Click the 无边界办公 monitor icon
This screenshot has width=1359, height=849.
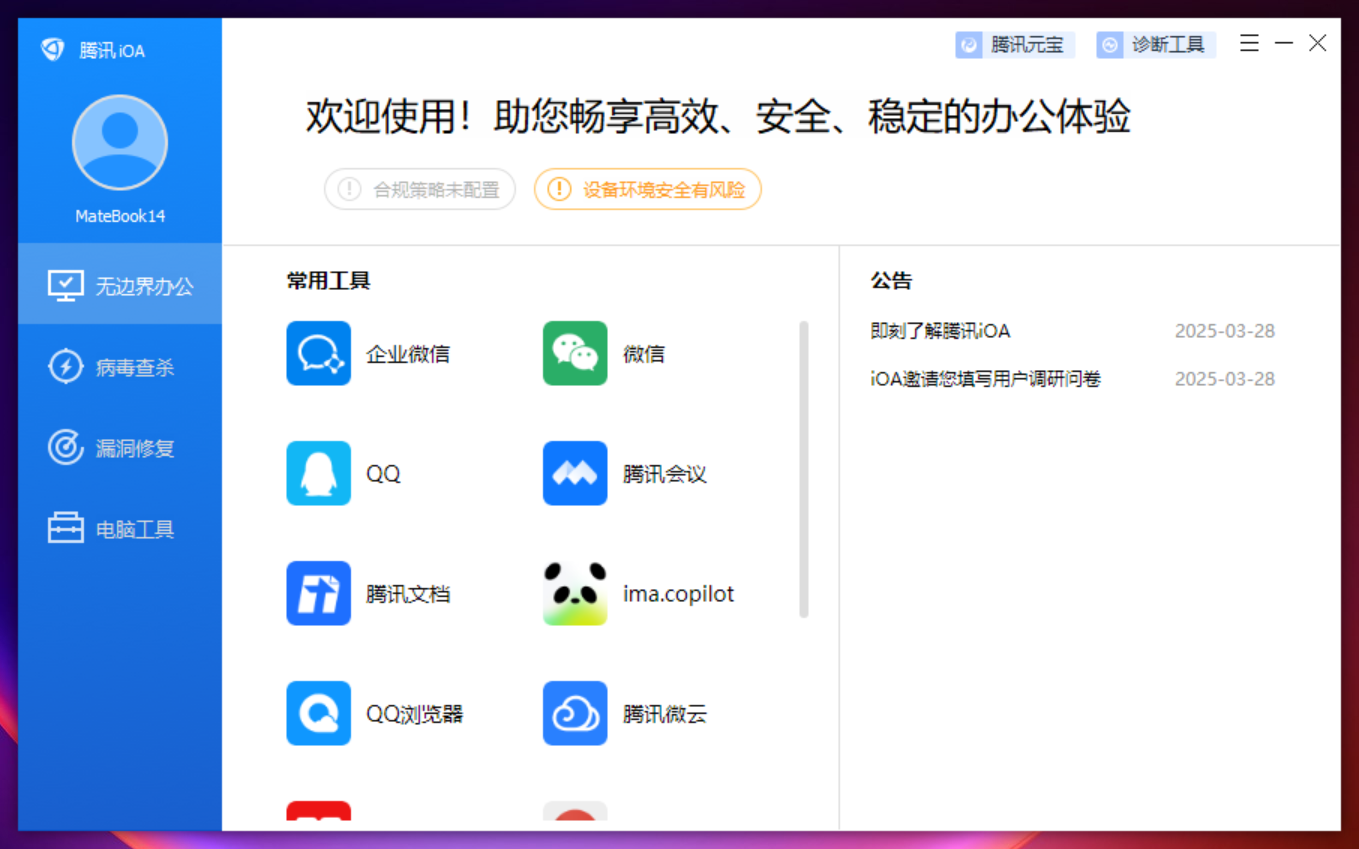coord(66,286)
